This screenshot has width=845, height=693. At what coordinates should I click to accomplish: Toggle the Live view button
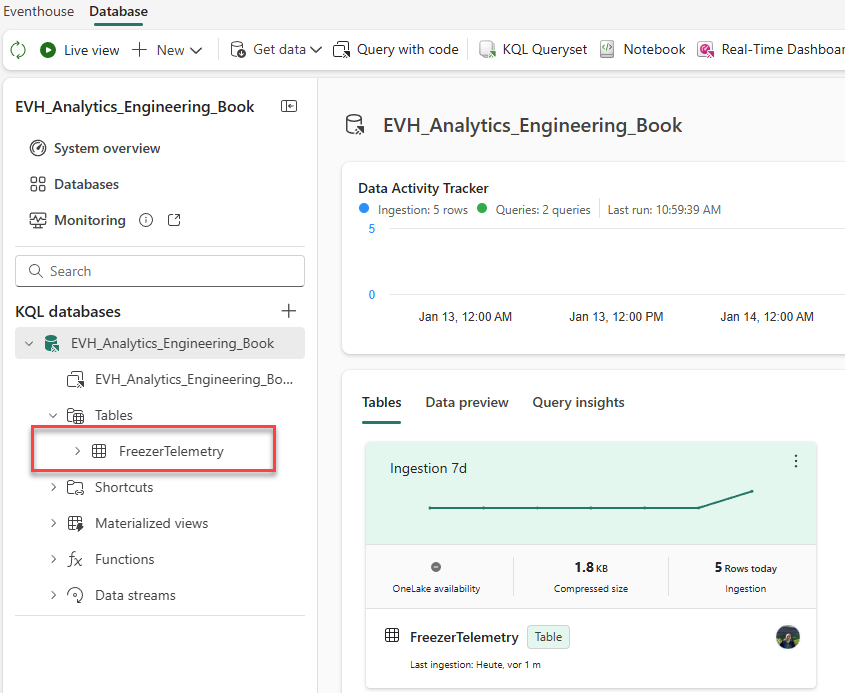click(80, 50)
